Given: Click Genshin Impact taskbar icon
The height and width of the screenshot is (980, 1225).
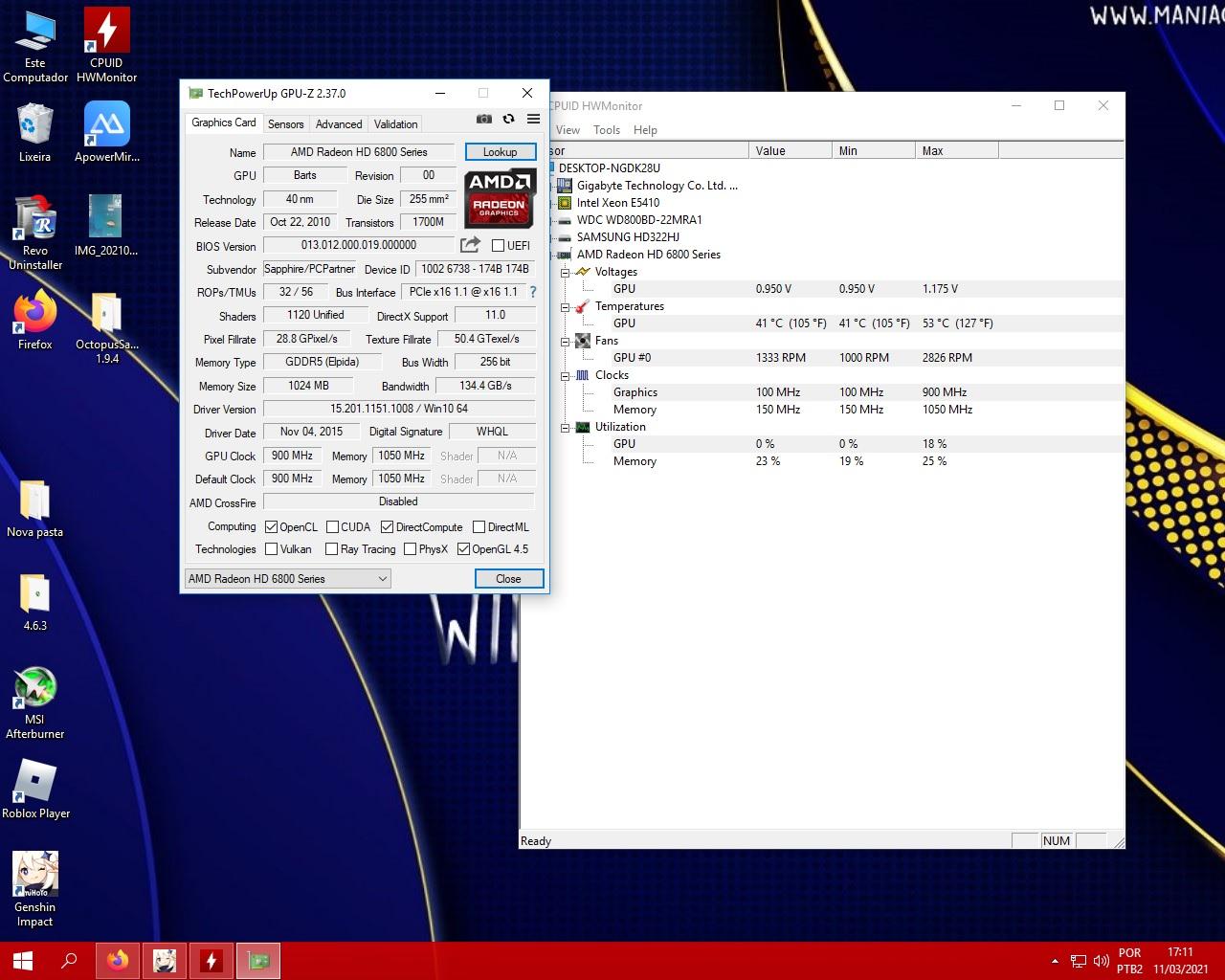Looking at the screenshot, I should (165, 960).
